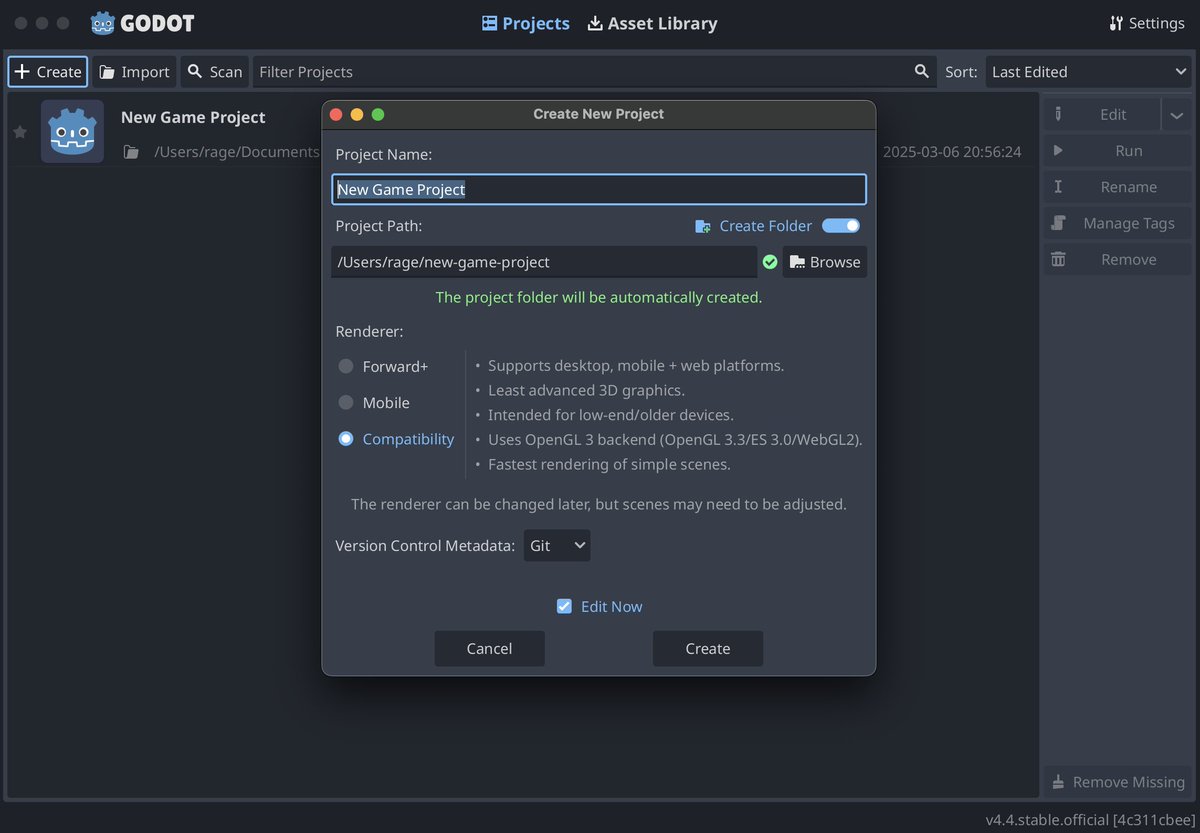Confirm with the dialog's Create button
The image size is (1200, 833).
tap(708, 648)
